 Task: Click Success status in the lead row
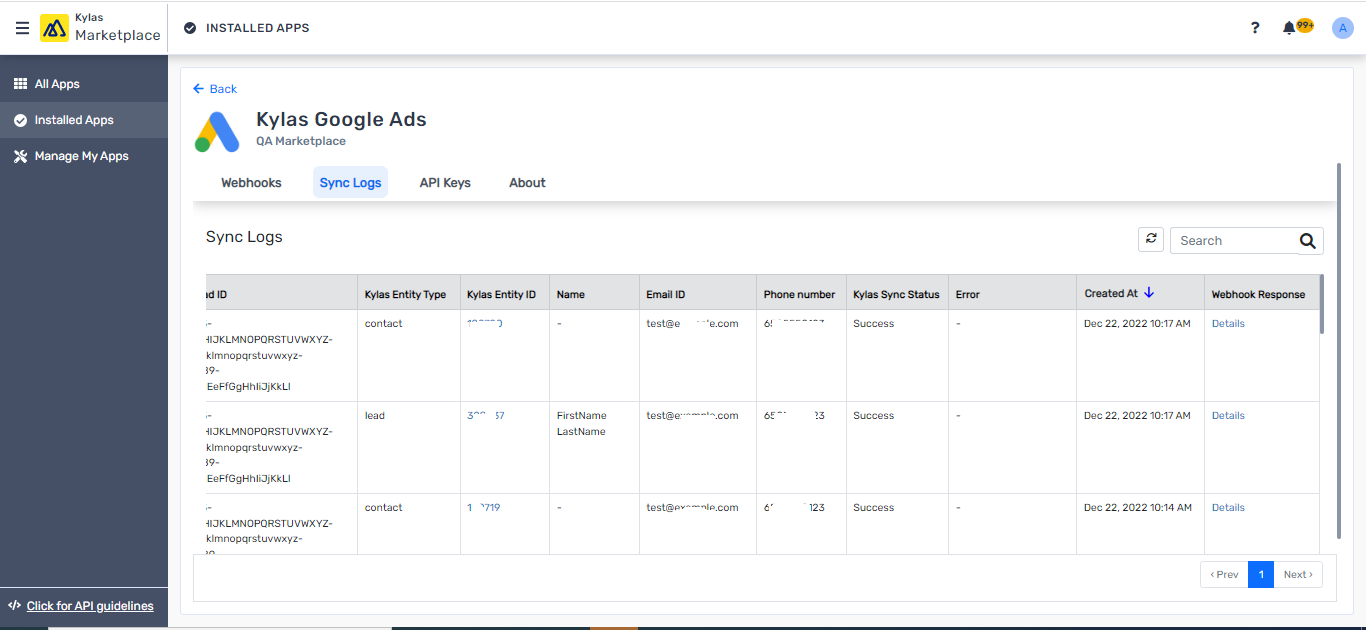tap(873, 416)
